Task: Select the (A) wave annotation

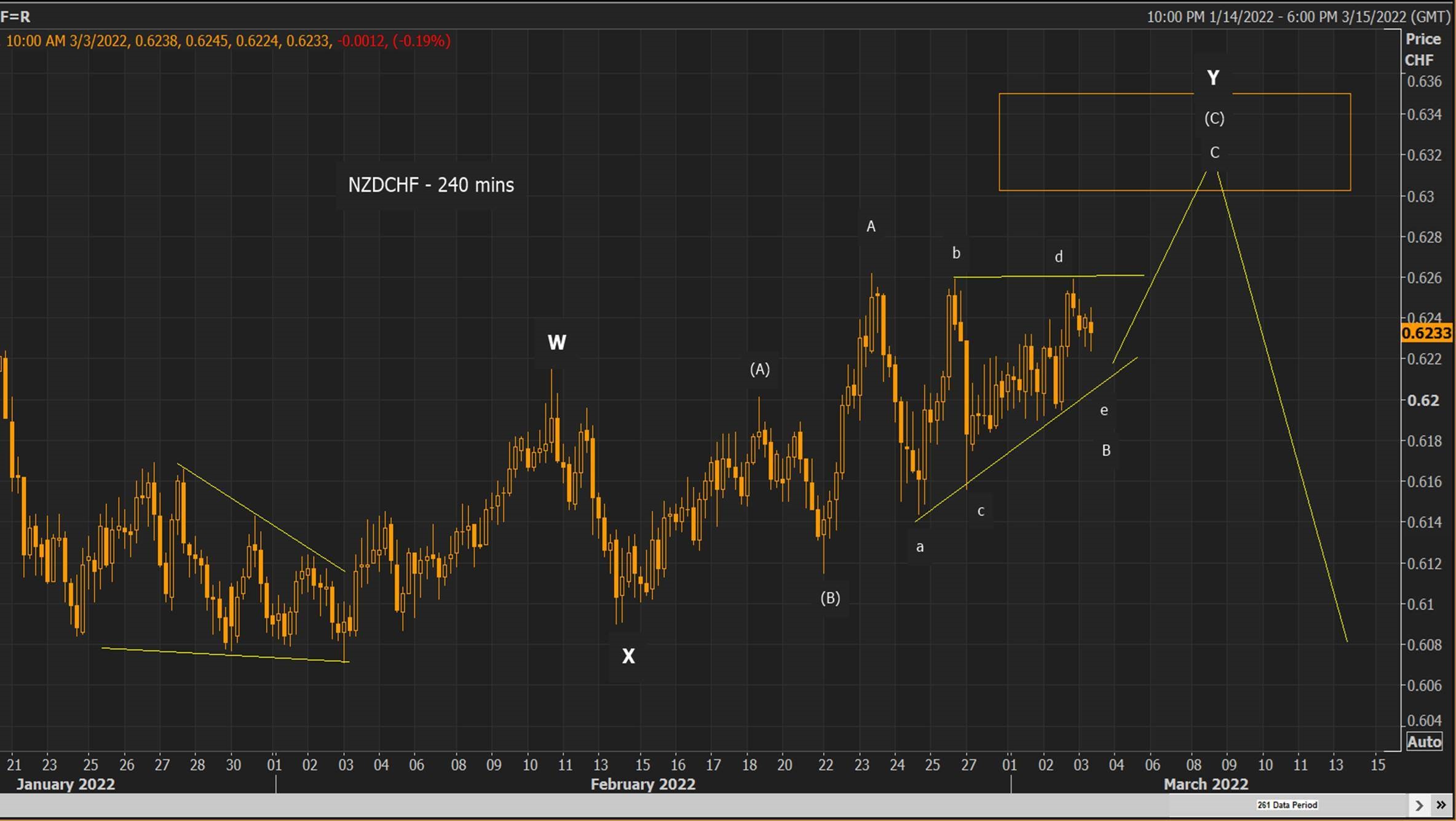Action: tap(759, 369)
